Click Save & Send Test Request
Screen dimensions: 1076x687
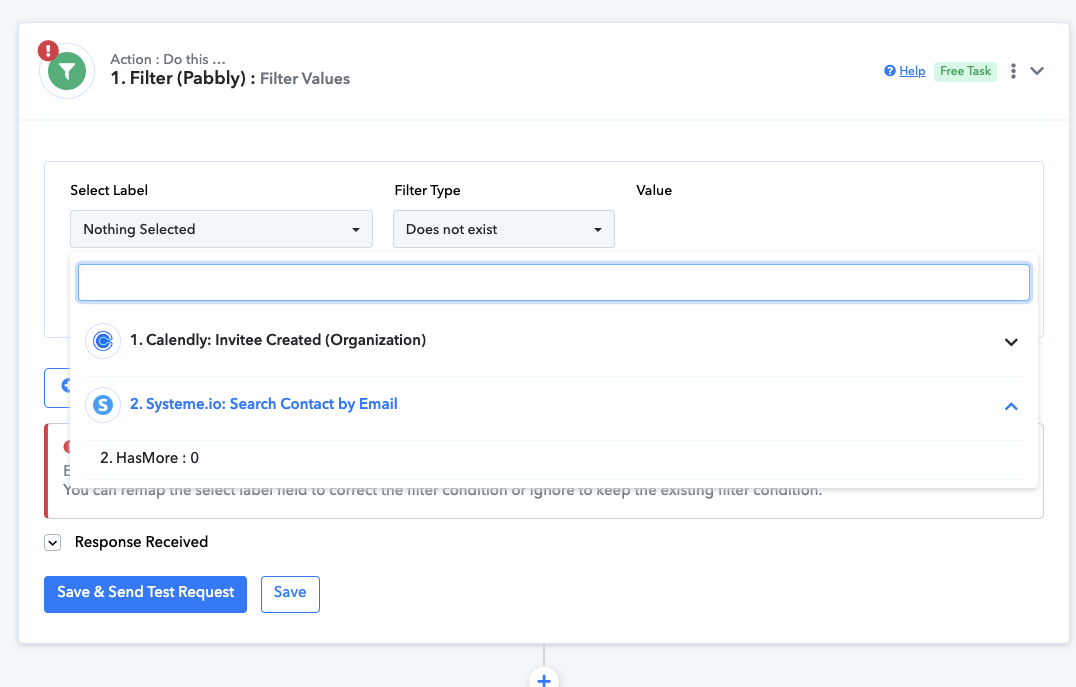pyautogui.click(x=145, y=594)
